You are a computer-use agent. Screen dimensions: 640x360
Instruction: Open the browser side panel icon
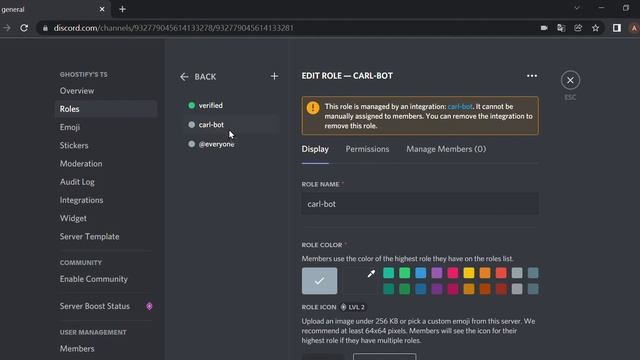617,28
